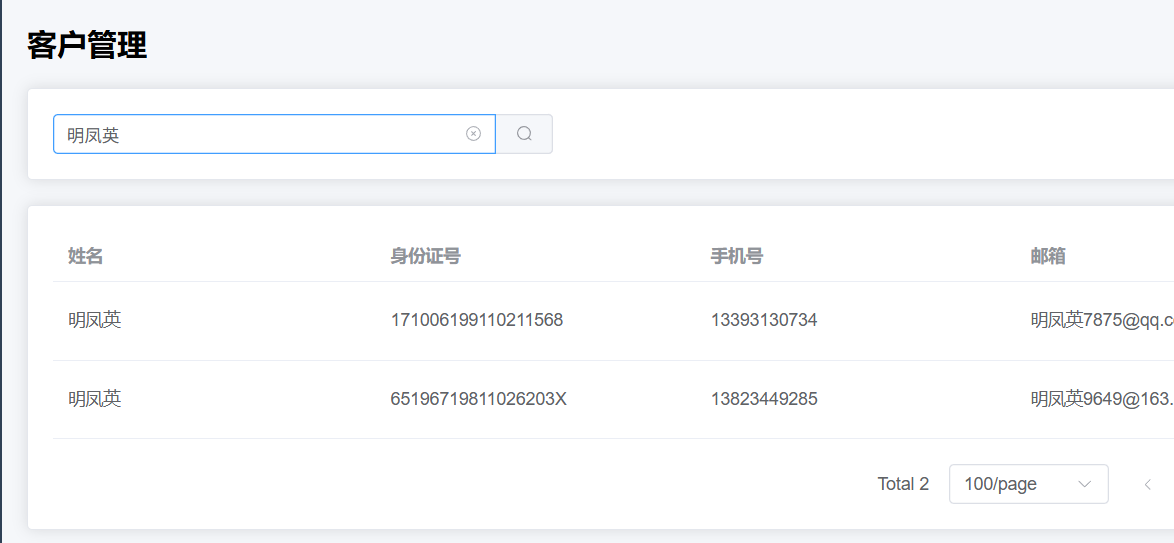Click 明凤英 name in row with 13823449285
The height and width of the screenshot is (543, 1174).
[94, 399]
